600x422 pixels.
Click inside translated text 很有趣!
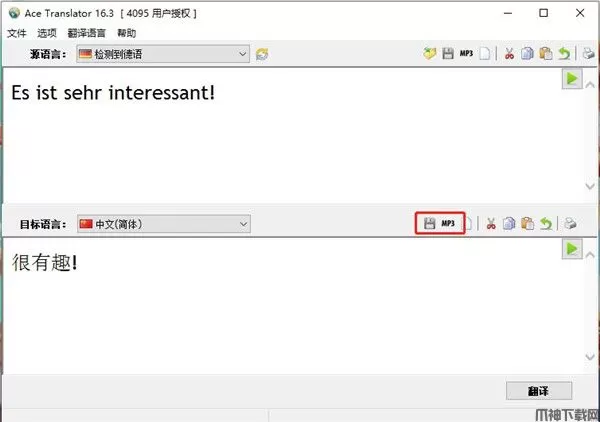(45, 263)
